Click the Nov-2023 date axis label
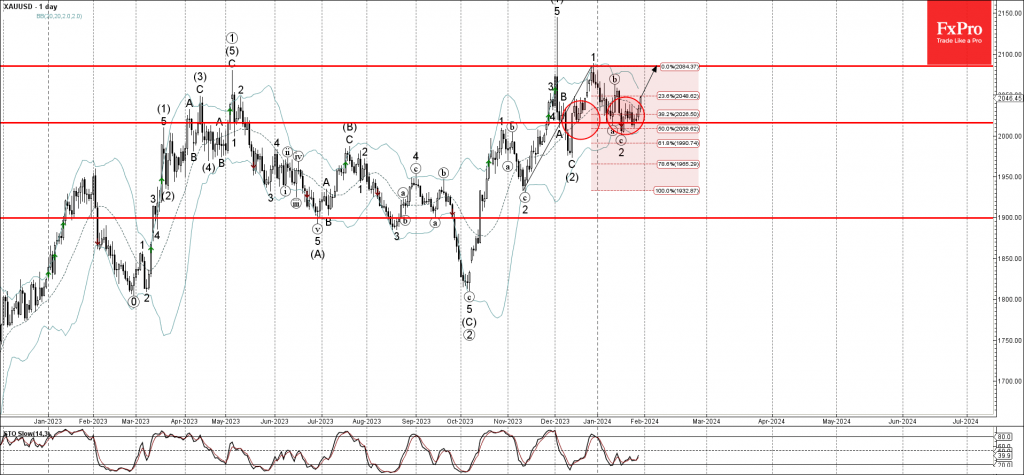1024x475 pixels. click(507, 421)
